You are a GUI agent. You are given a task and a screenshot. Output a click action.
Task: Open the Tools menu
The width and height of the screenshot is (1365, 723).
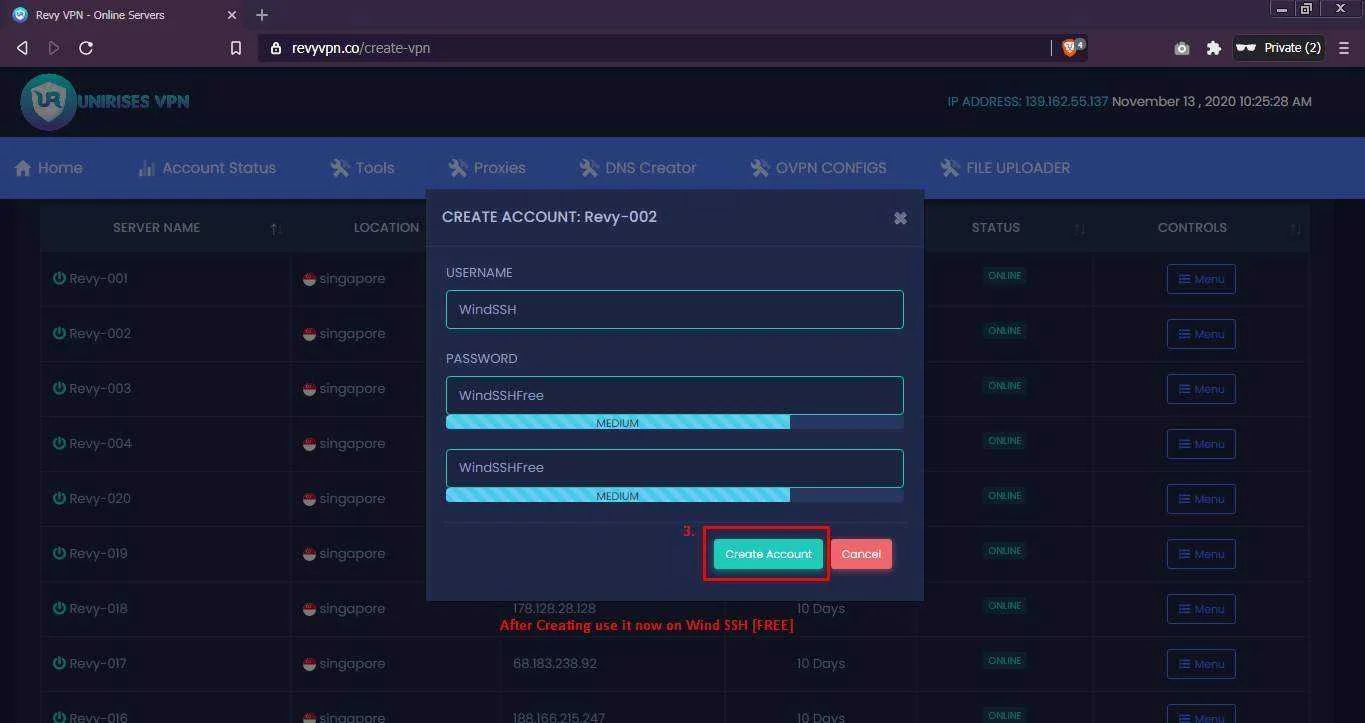363,168
